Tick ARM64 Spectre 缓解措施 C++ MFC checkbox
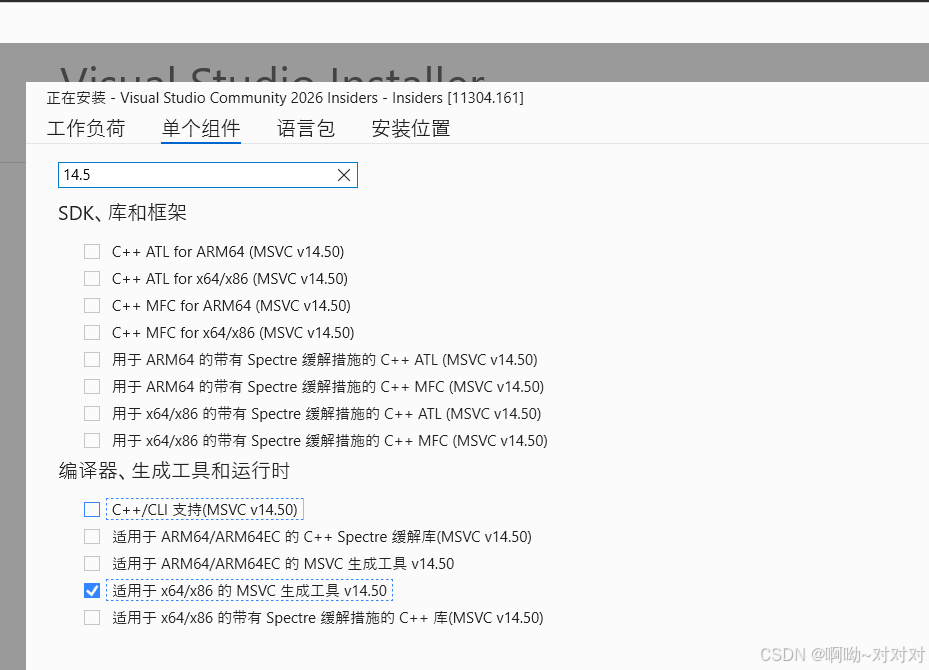 (92, 387)
